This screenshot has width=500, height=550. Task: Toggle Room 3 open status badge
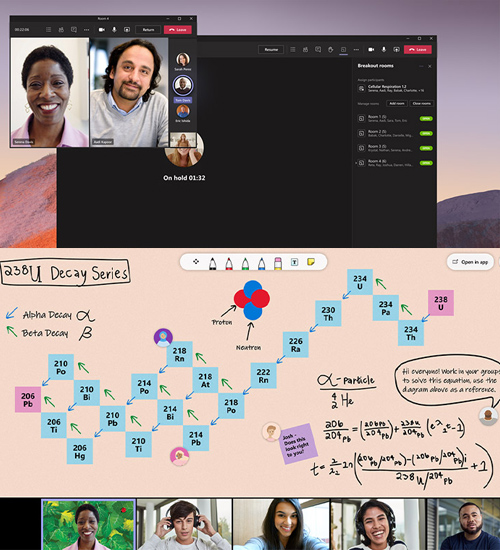426,148
